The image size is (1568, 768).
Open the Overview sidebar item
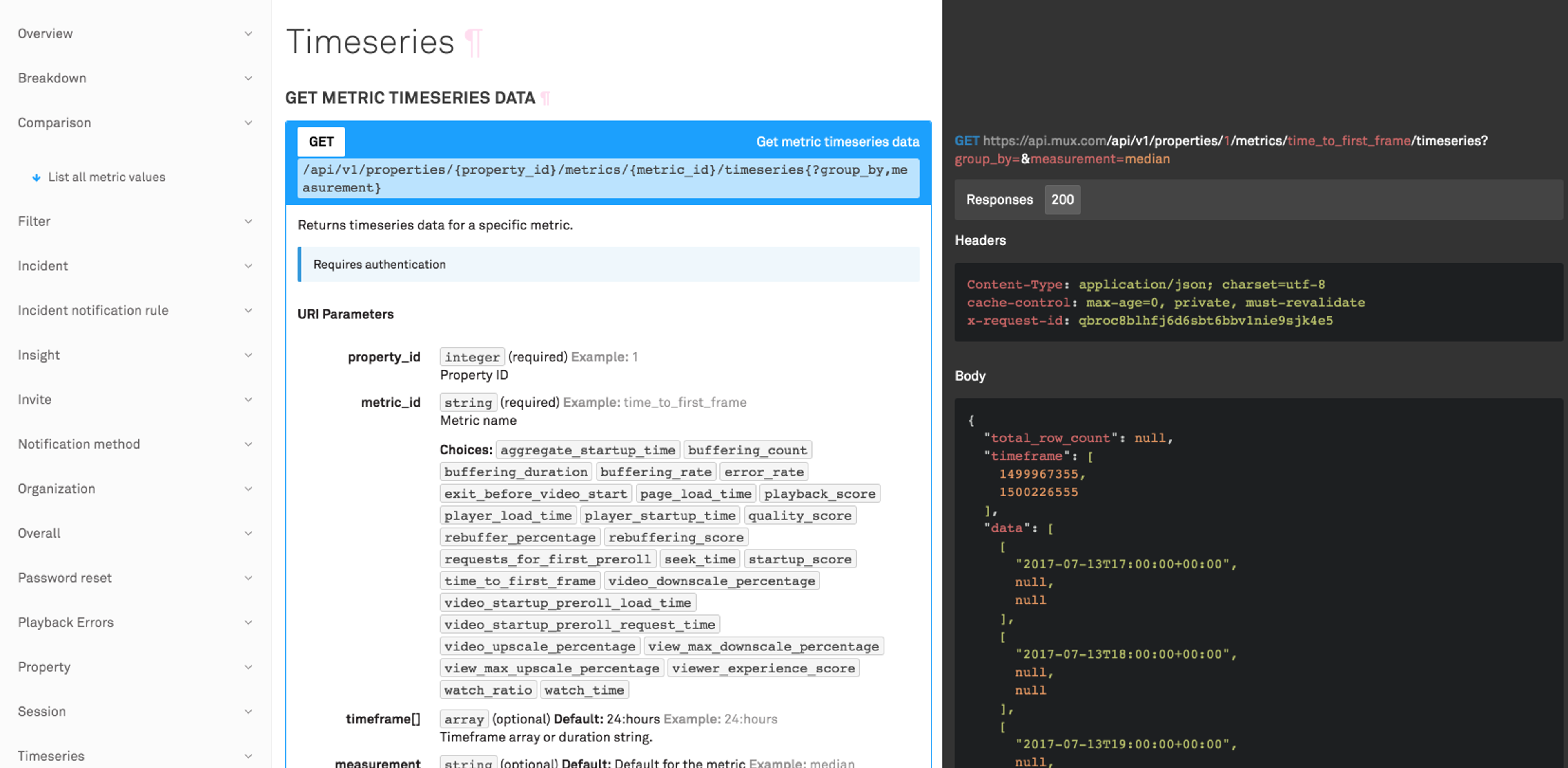pos(45,33)
